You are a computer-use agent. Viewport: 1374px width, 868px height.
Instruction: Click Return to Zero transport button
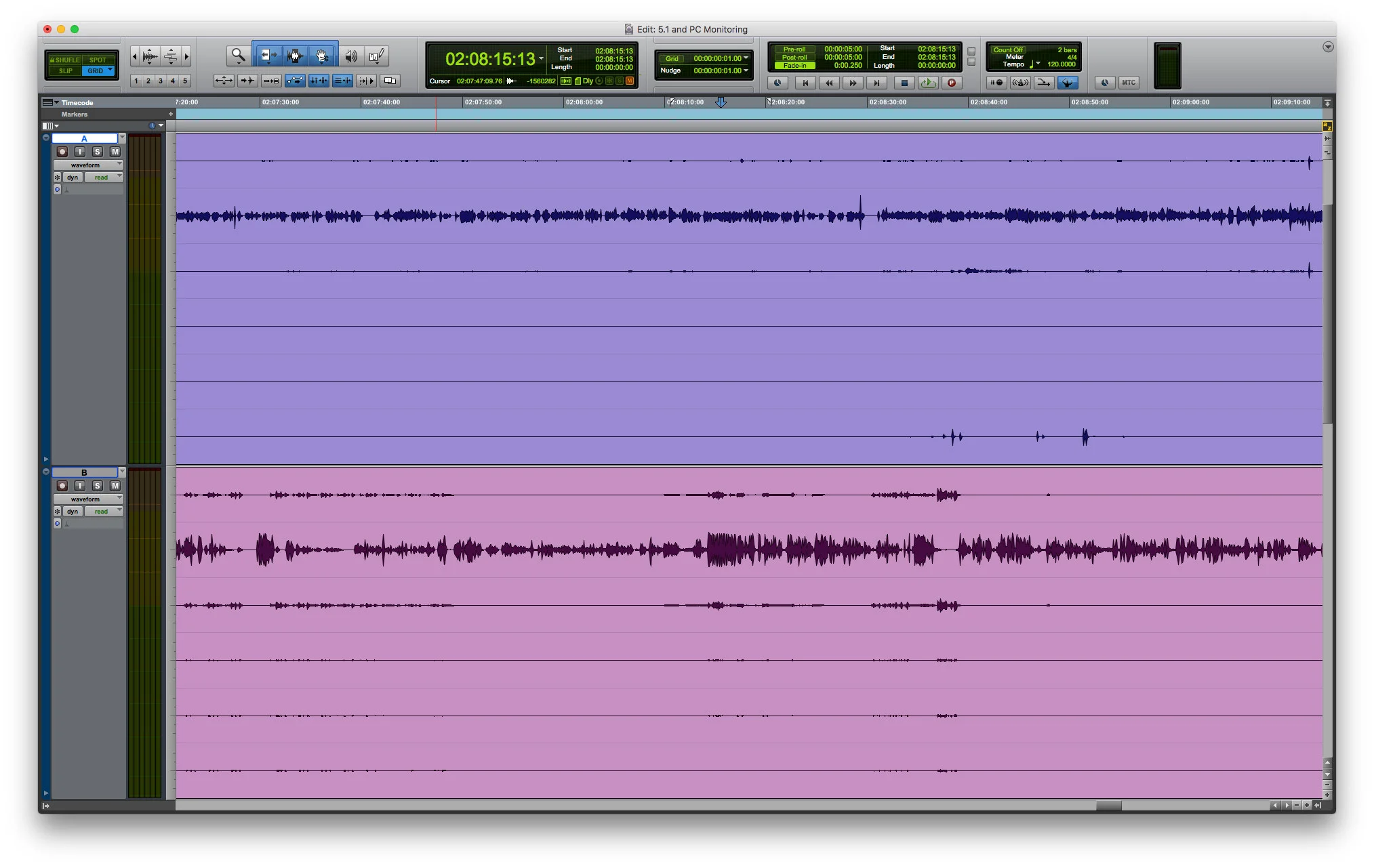pyautogui.click(x=805, y=83)
